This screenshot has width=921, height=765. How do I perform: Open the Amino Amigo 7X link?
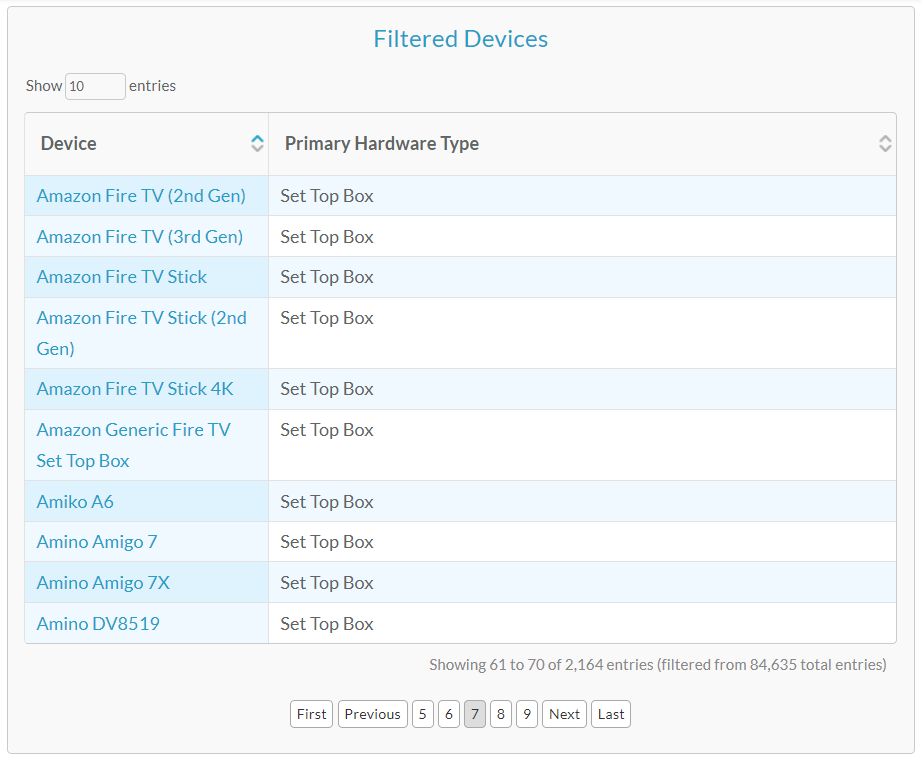(x=103, y=583)
